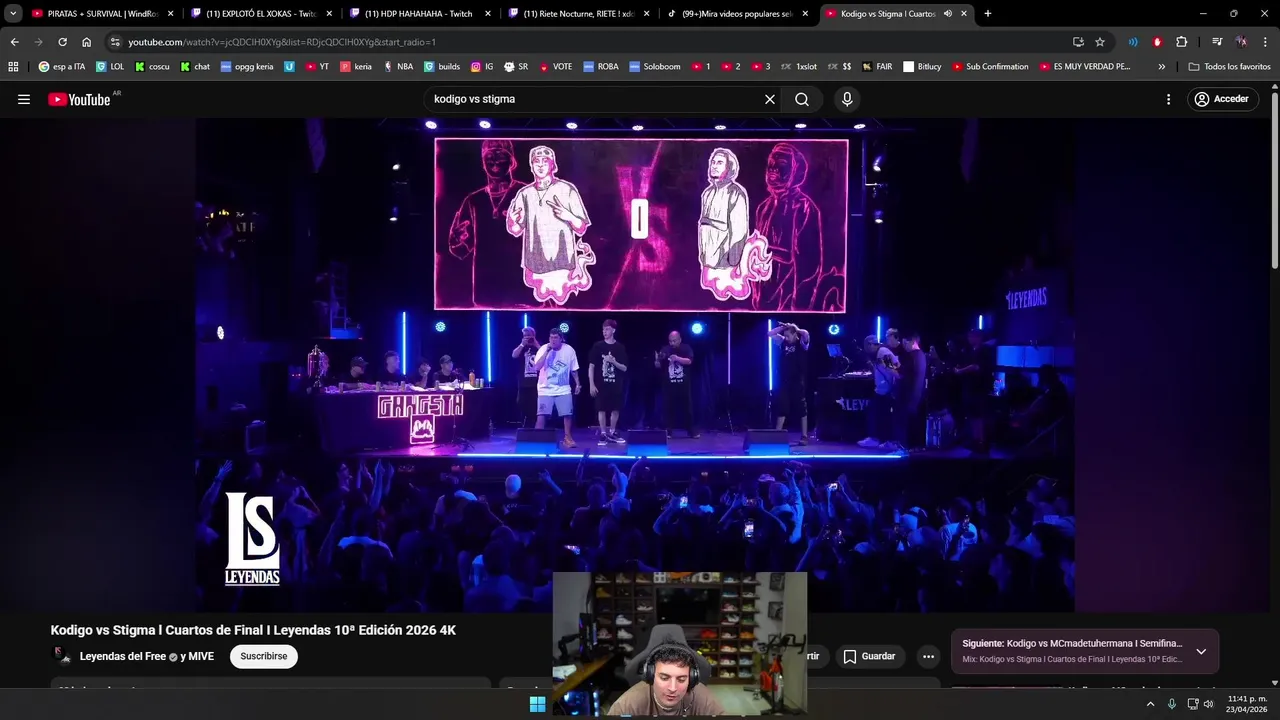Screen dimensions: 1280x720
Task: Open the ES MUY VERDAD PE... bookmark
Action: coord(1084,67)
